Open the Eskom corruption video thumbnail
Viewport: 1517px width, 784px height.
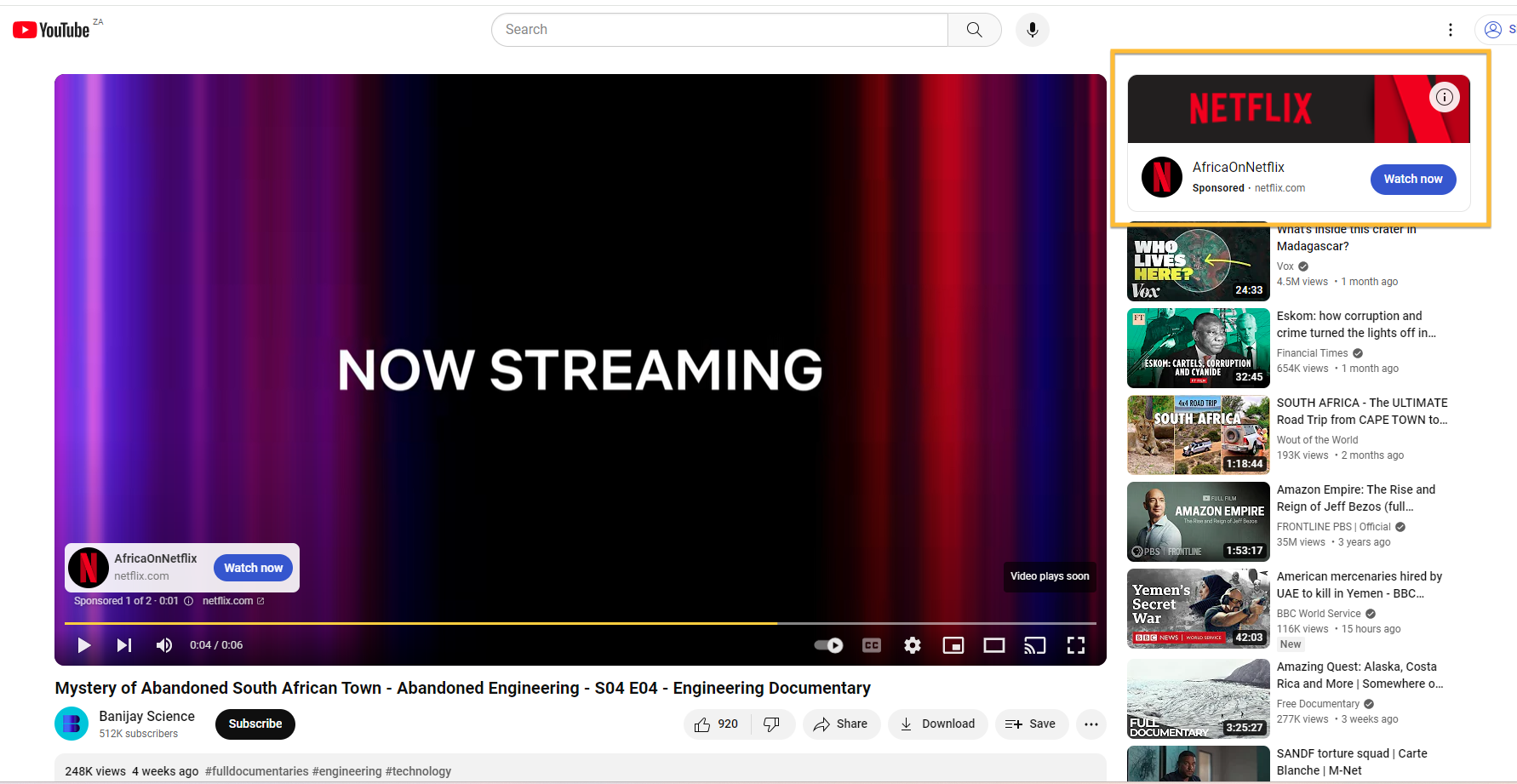click(1199, 348)
